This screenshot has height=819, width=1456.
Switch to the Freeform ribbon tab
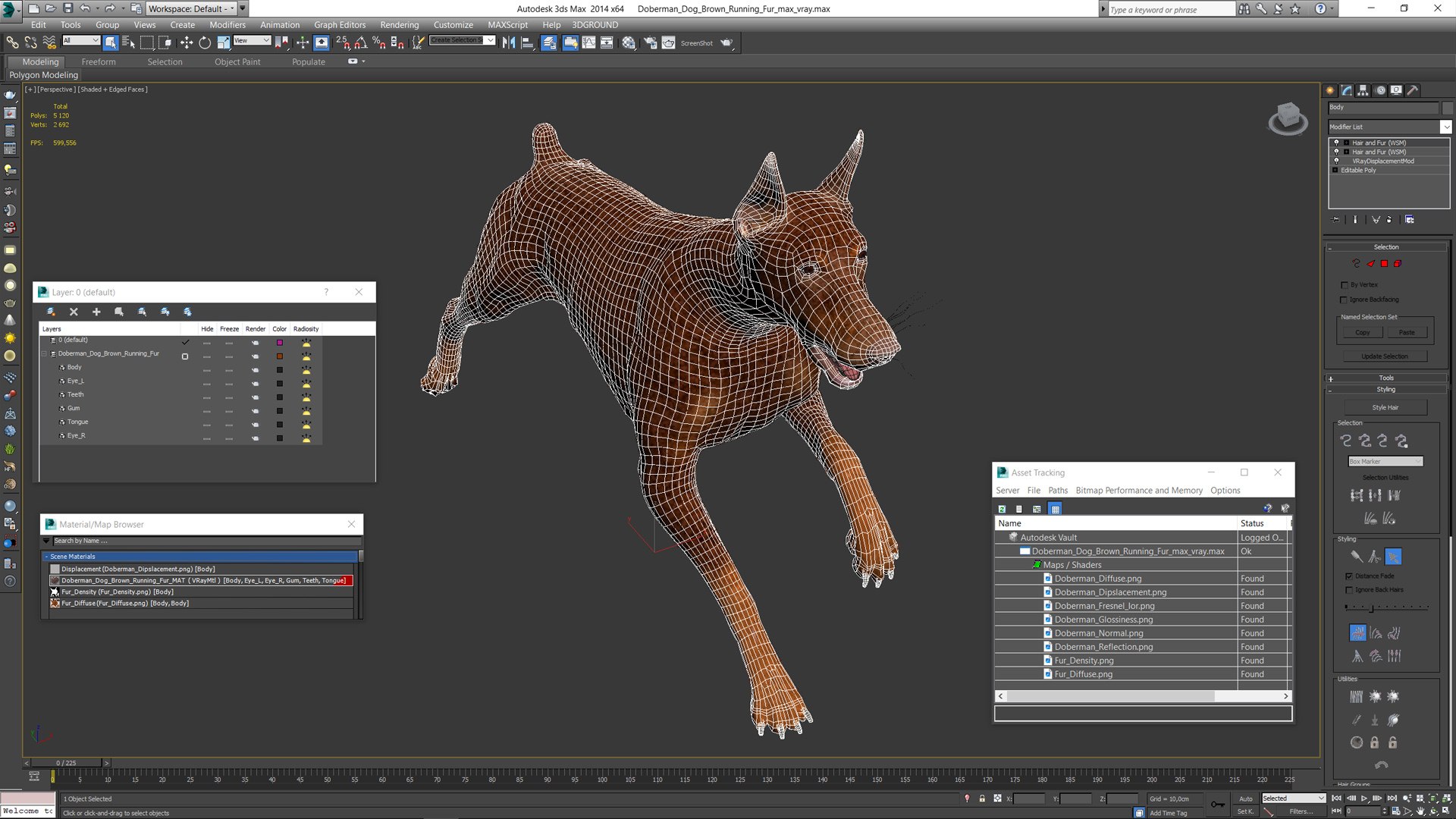[99, 62]
